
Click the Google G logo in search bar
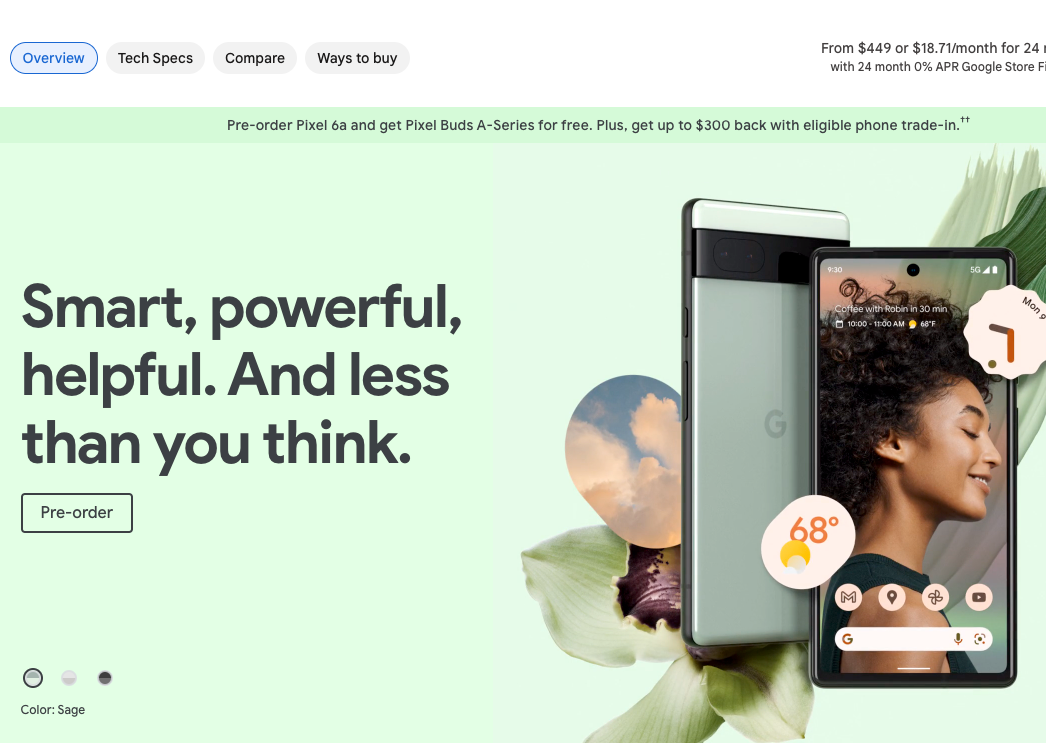coord(848,639)
